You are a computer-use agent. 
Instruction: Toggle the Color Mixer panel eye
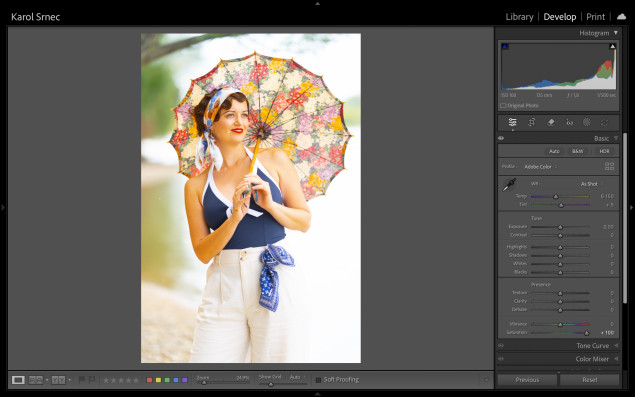click(501, 359)
